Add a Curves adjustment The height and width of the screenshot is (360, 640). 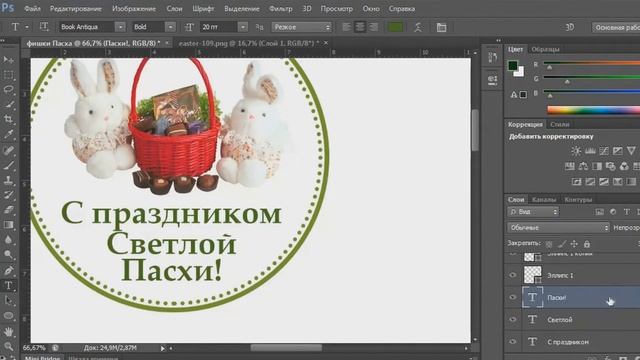(604, 151)
